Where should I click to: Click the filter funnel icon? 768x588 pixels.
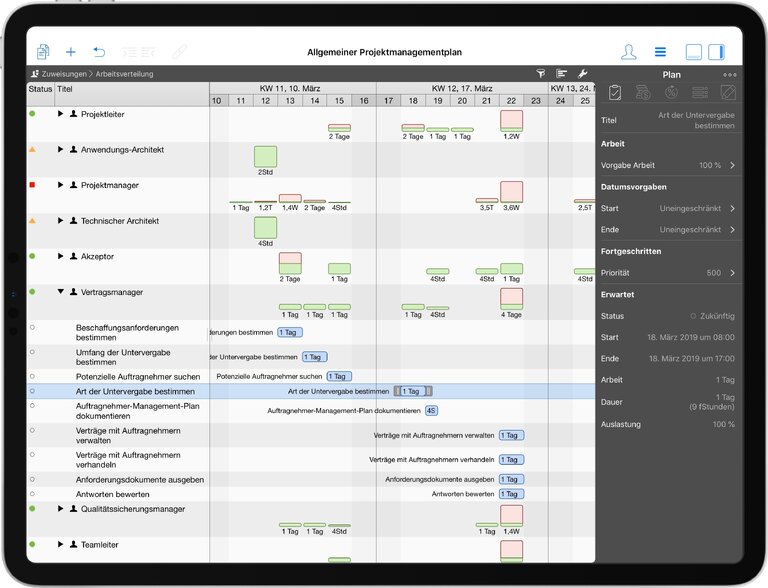541,74
